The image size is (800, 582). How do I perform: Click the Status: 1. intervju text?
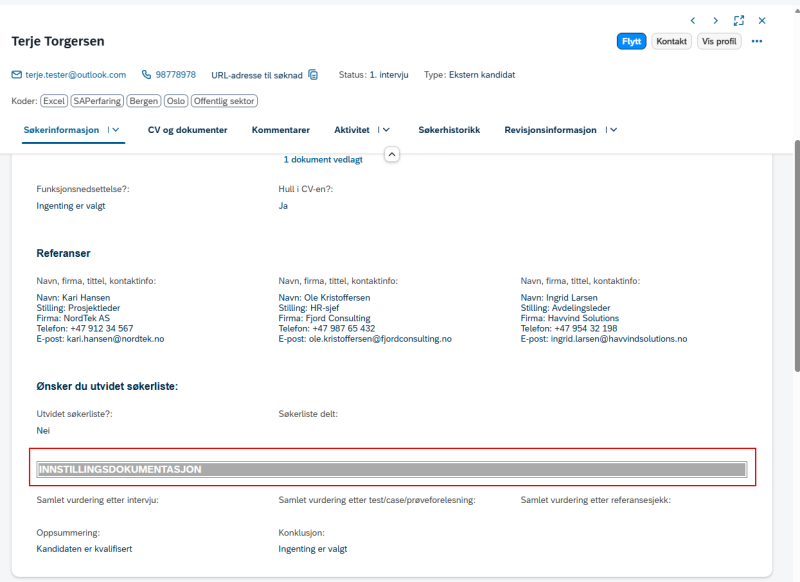(373, 75)
